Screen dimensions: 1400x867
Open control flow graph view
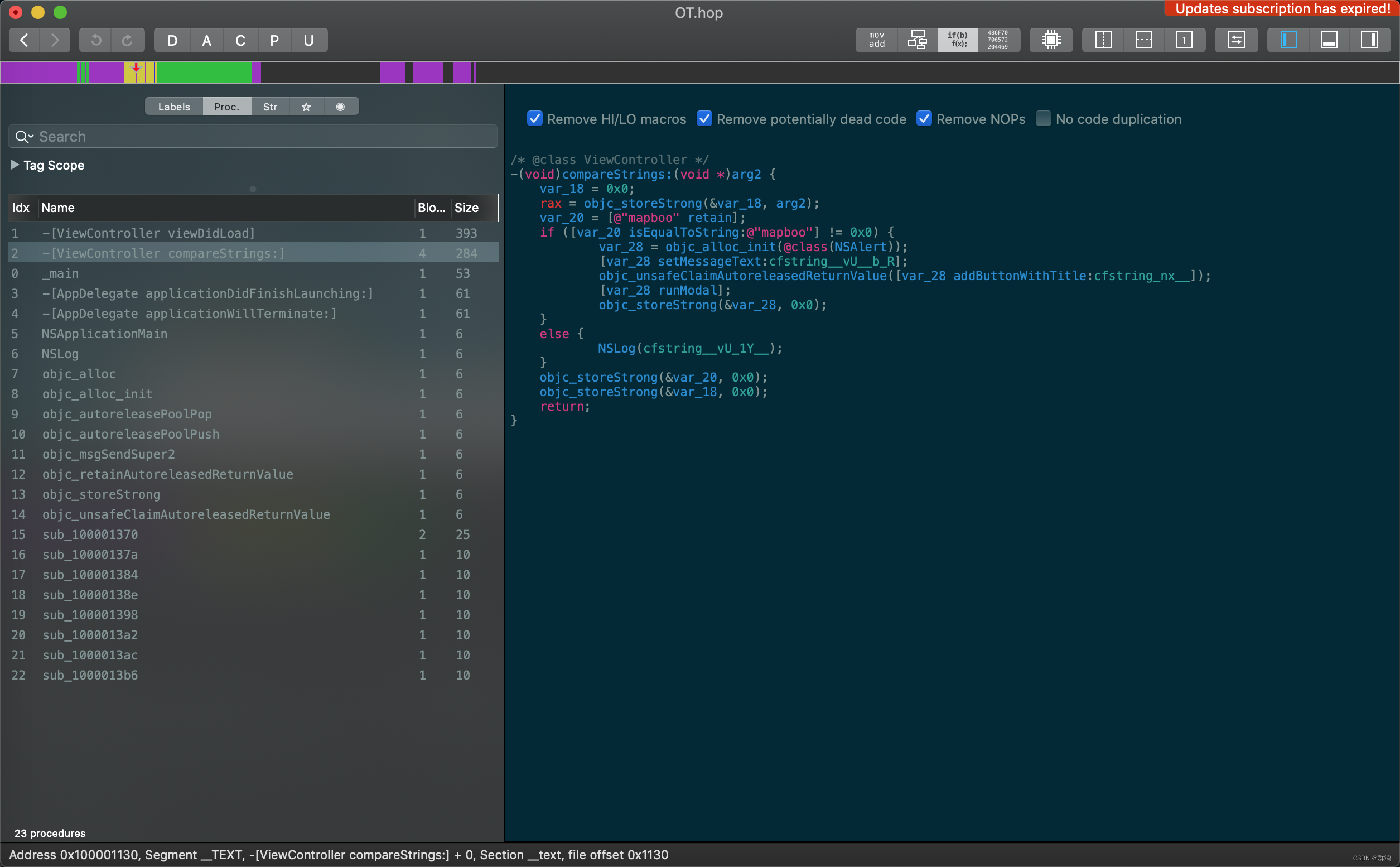917,40
